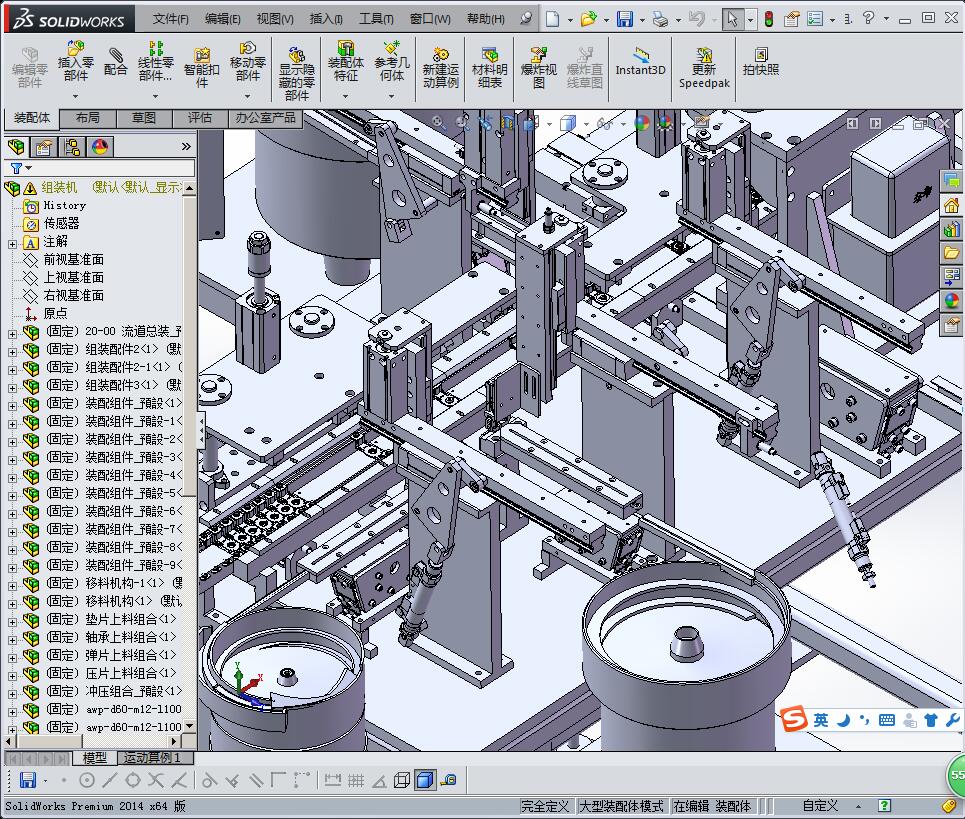Open the DisplayManager color ball tab
The image size is (965, 819).
pyautogui.click(x=100, y=147)
